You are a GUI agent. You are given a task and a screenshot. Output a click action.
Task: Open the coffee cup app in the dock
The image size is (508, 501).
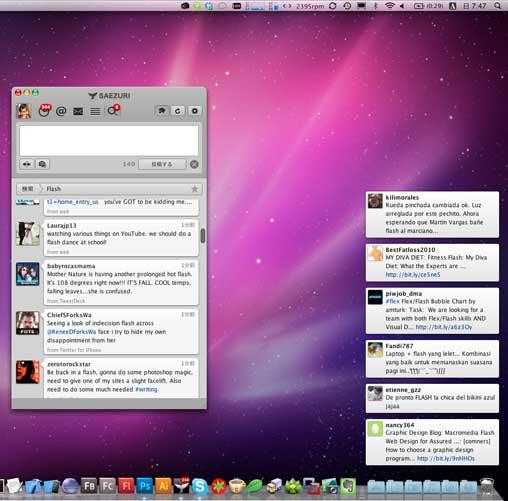237,486
